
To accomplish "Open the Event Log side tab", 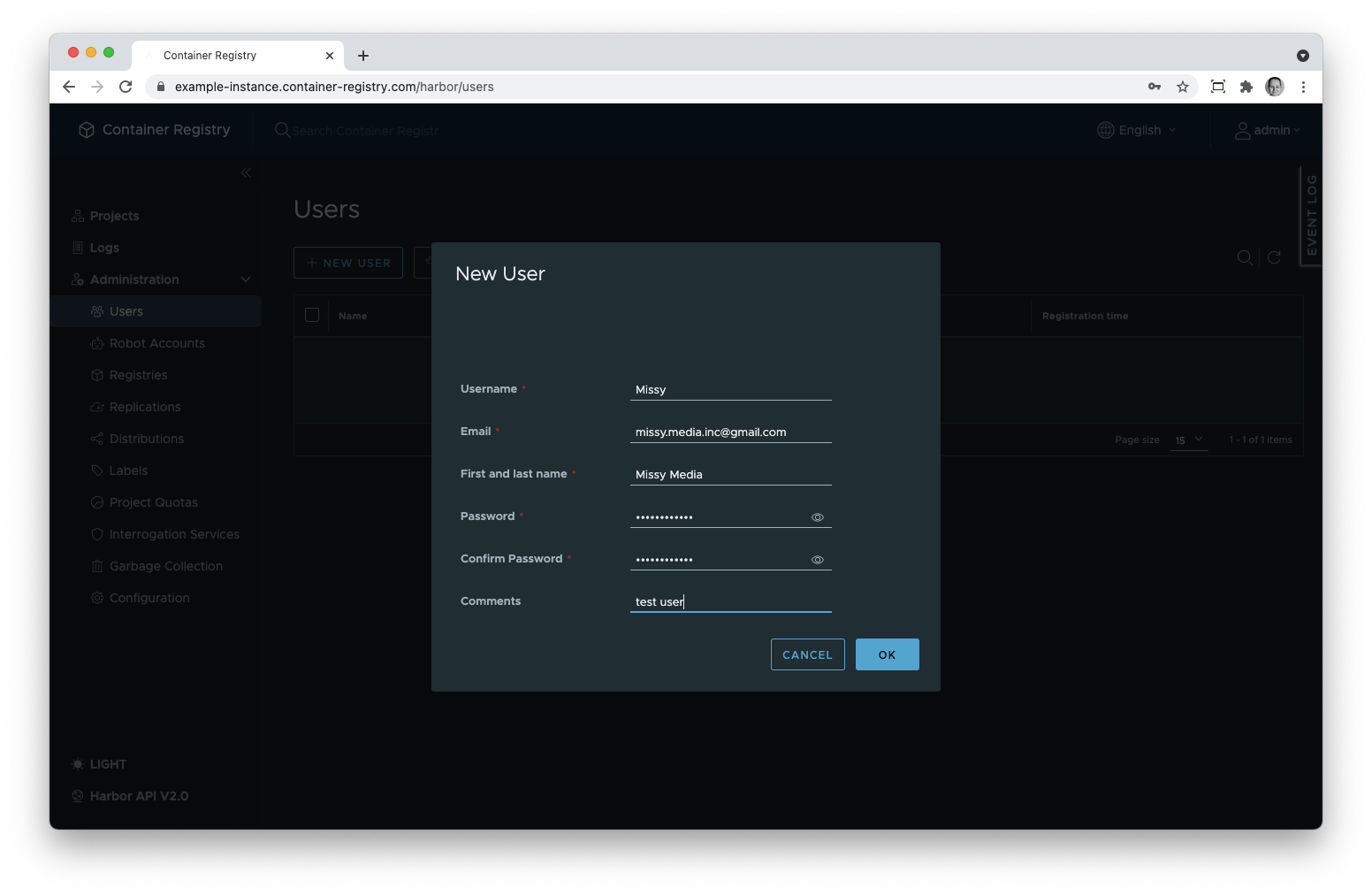I will (1311, 216).
